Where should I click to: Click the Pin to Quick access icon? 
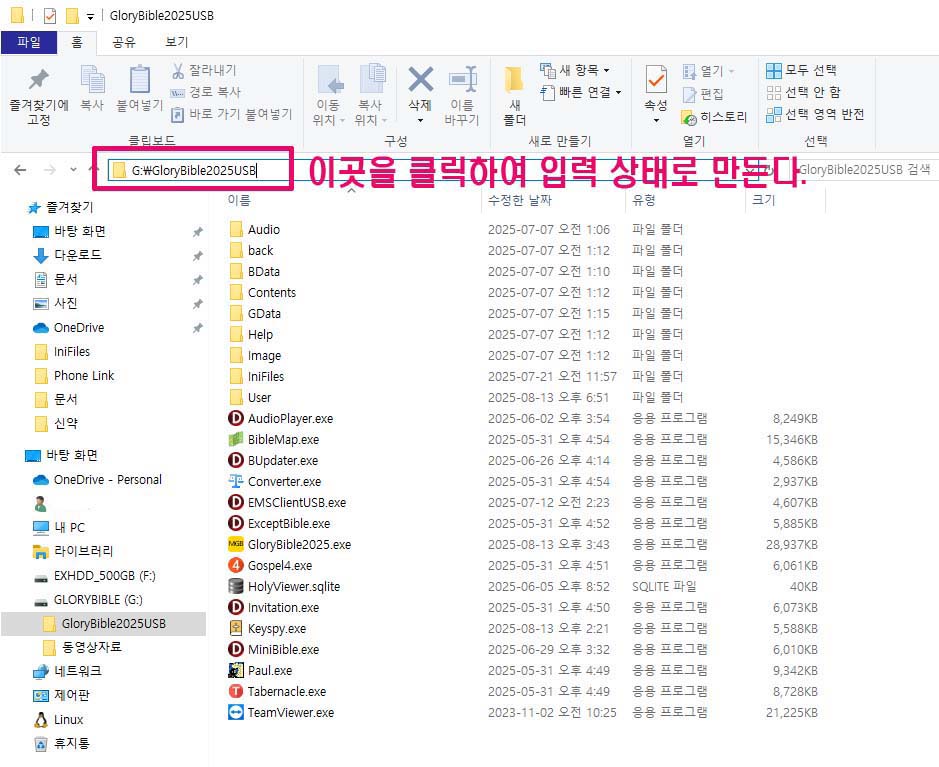39,80
